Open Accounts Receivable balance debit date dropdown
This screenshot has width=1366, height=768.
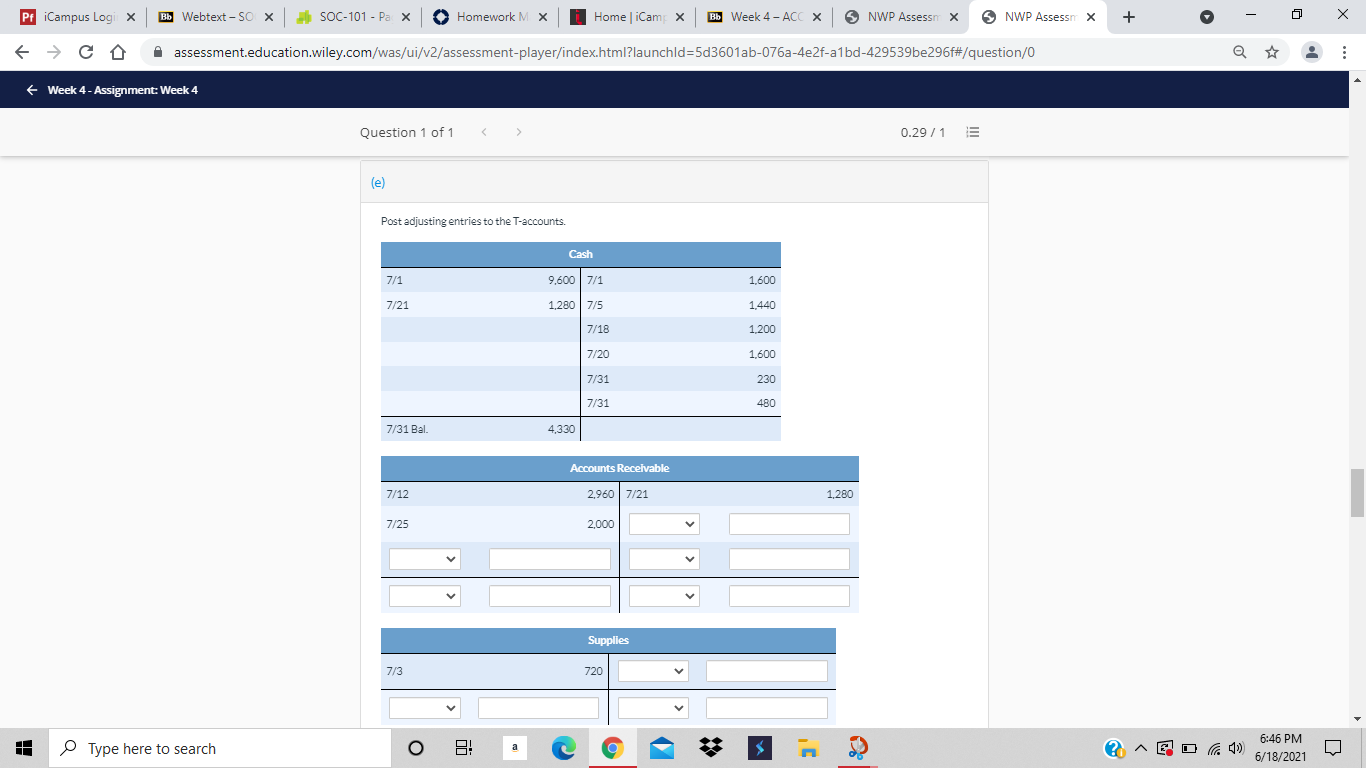[424, 596]
